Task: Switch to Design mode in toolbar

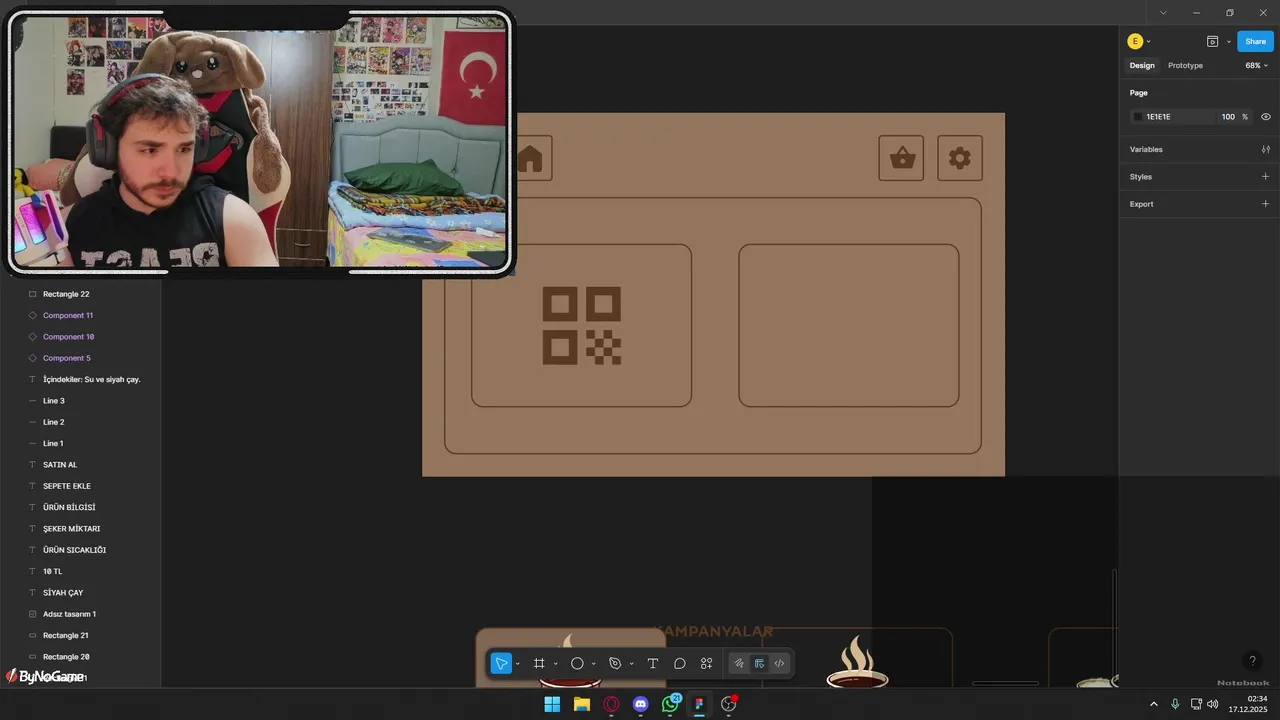Action: [x=759, y=663]
